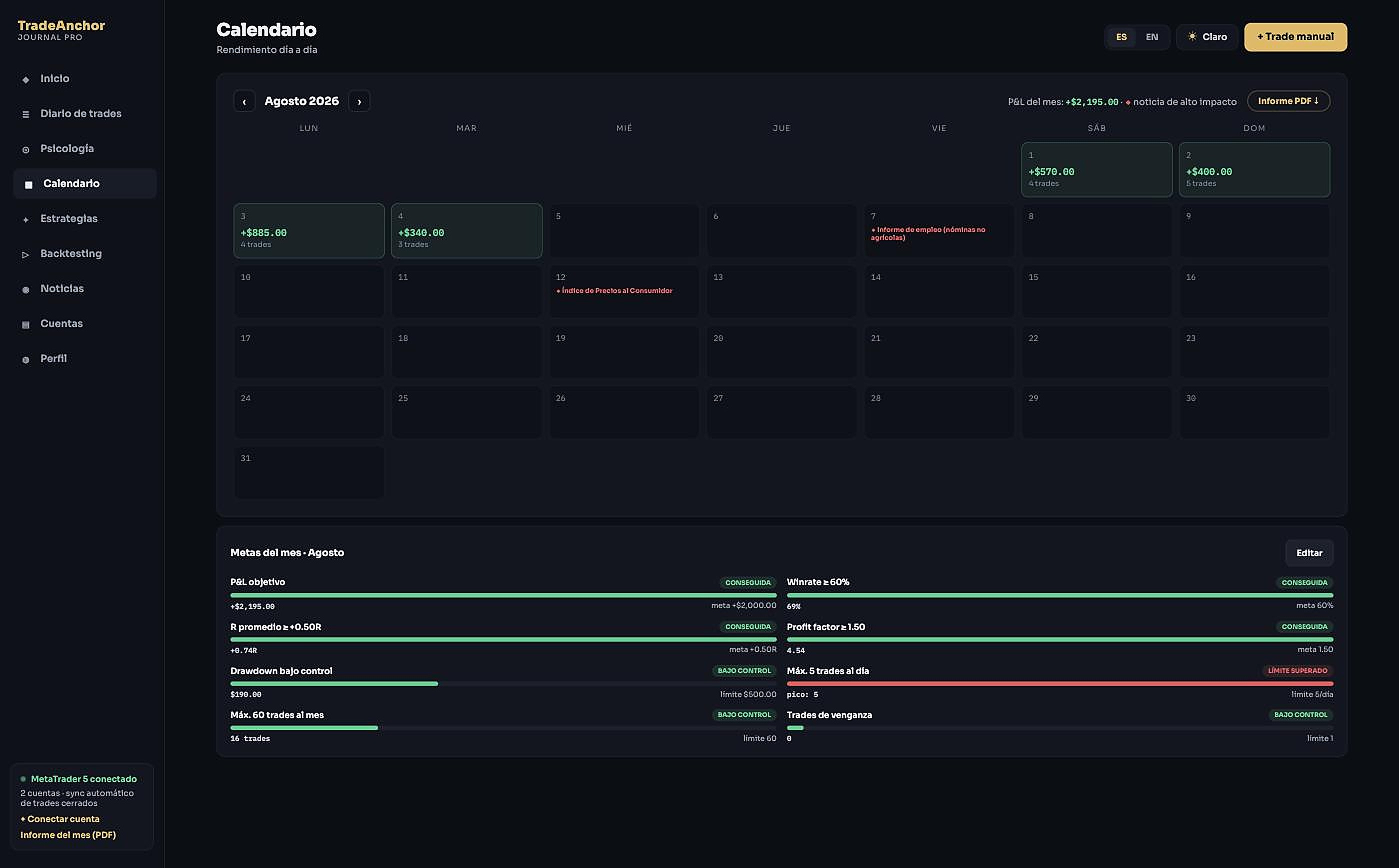1399x868 pixels.
Task: Open August 1 day cell with +$570.00
Action: 1096,170
